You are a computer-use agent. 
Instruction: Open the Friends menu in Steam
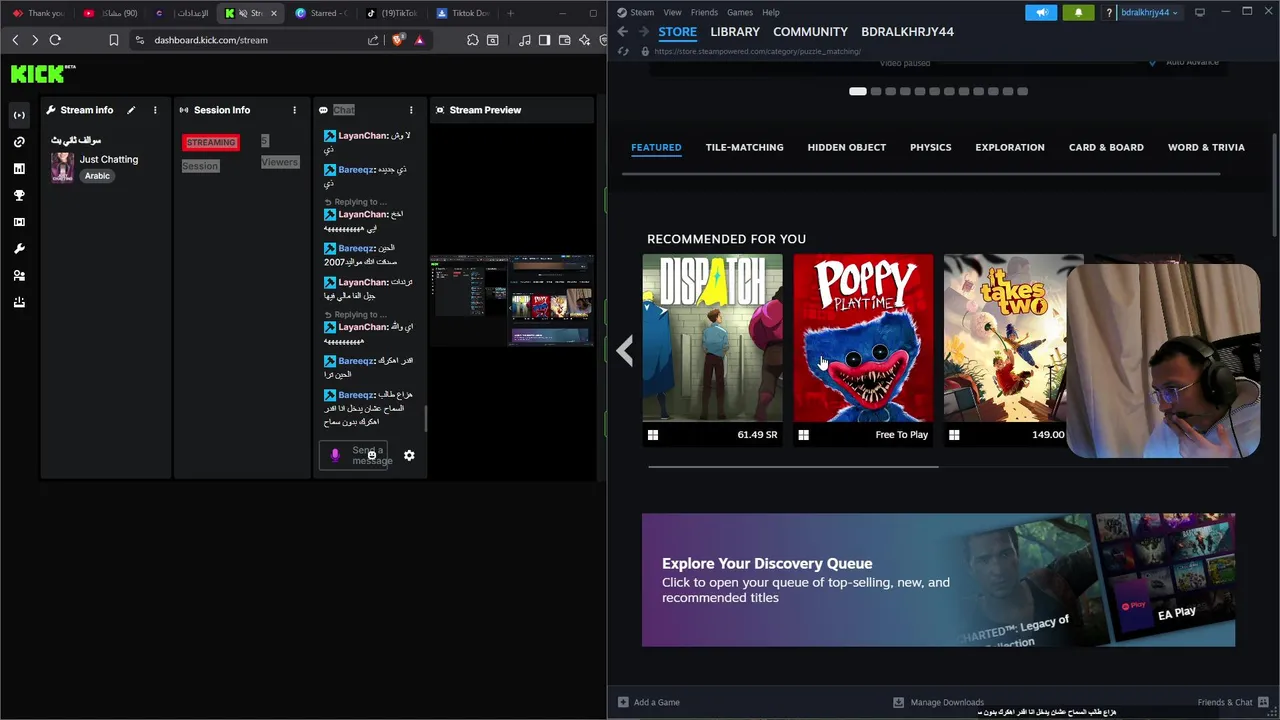(x=704, y=12)
